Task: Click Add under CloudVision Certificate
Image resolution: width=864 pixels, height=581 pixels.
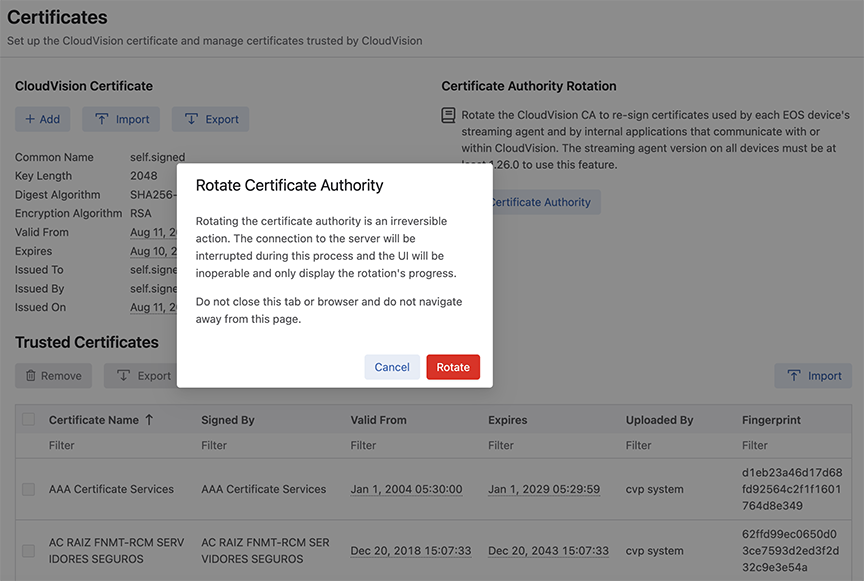Action: [42, 119]
